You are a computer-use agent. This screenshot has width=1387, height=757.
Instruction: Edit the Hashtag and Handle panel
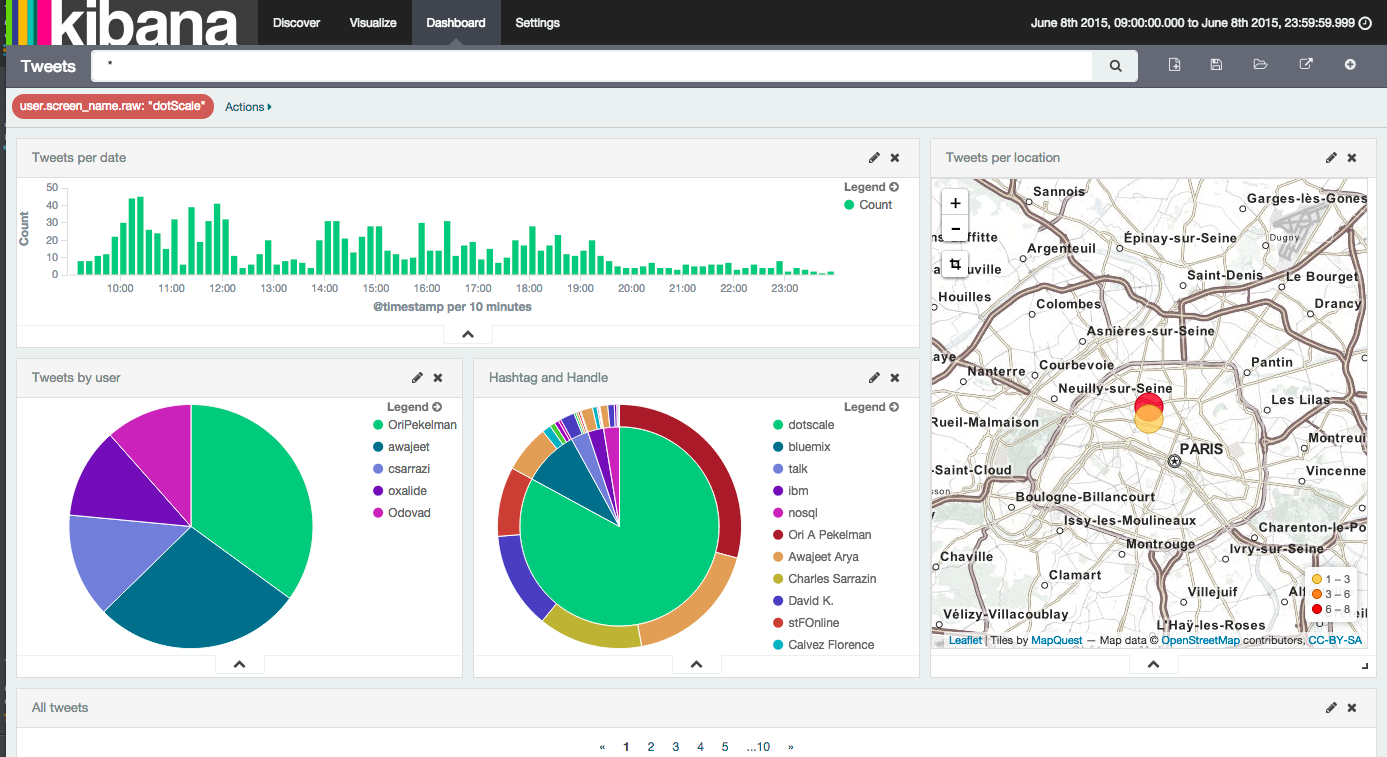[874, 378]
